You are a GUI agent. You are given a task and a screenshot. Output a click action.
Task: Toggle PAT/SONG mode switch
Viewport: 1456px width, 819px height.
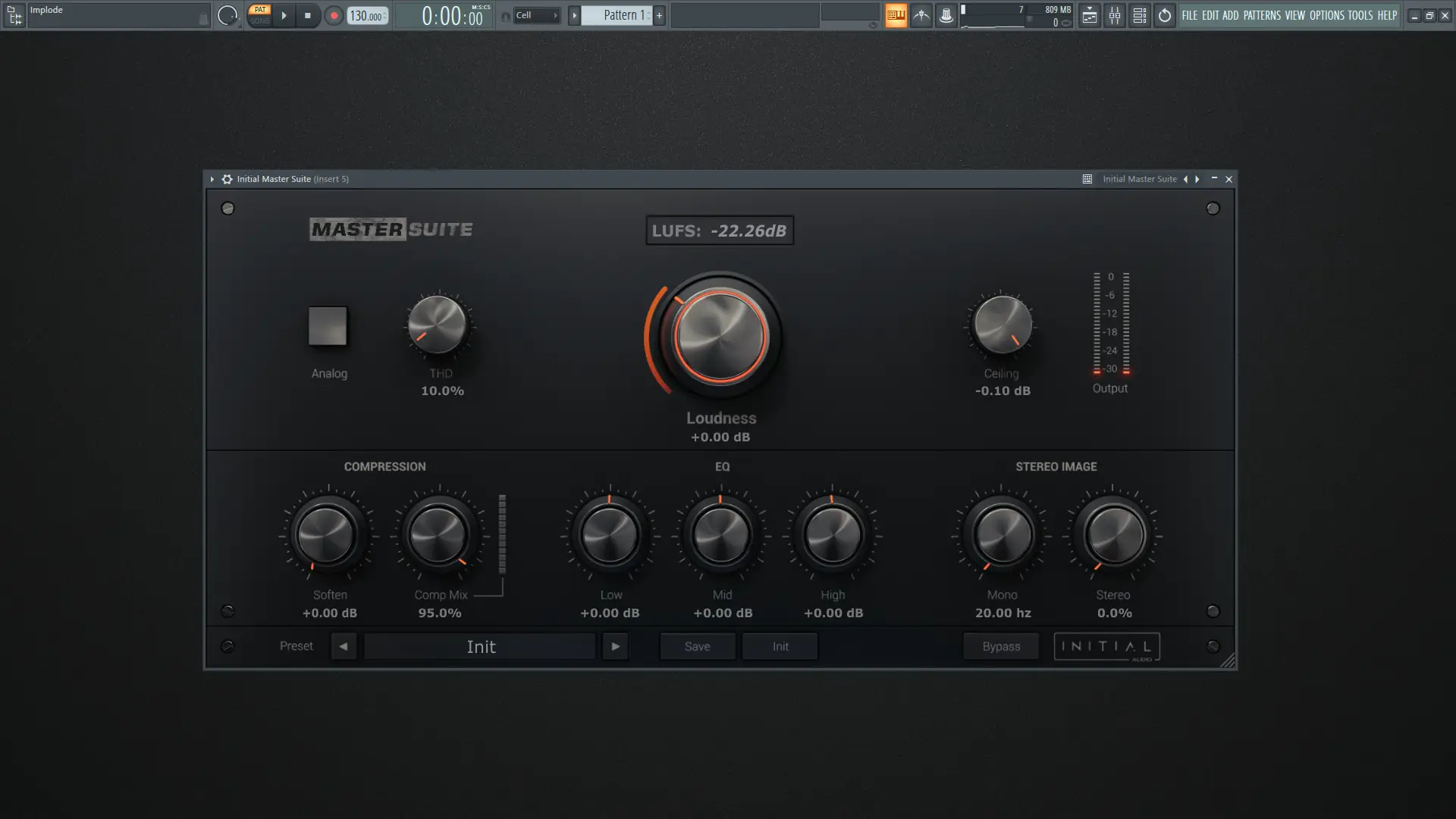[260, 15]
